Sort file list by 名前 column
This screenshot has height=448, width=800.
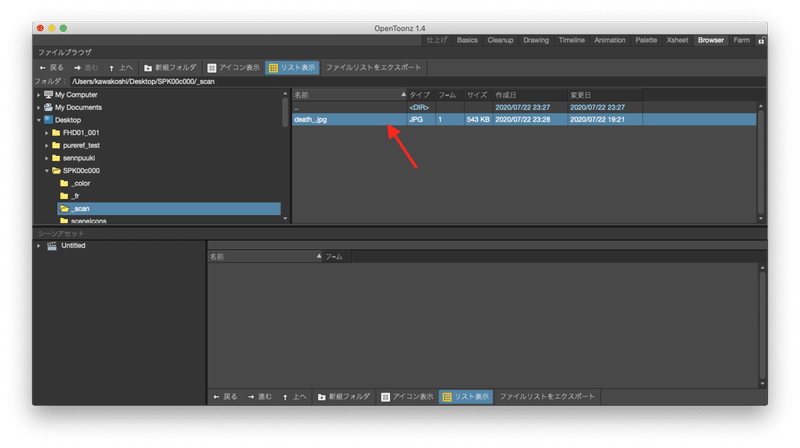(x=349, y=95)
